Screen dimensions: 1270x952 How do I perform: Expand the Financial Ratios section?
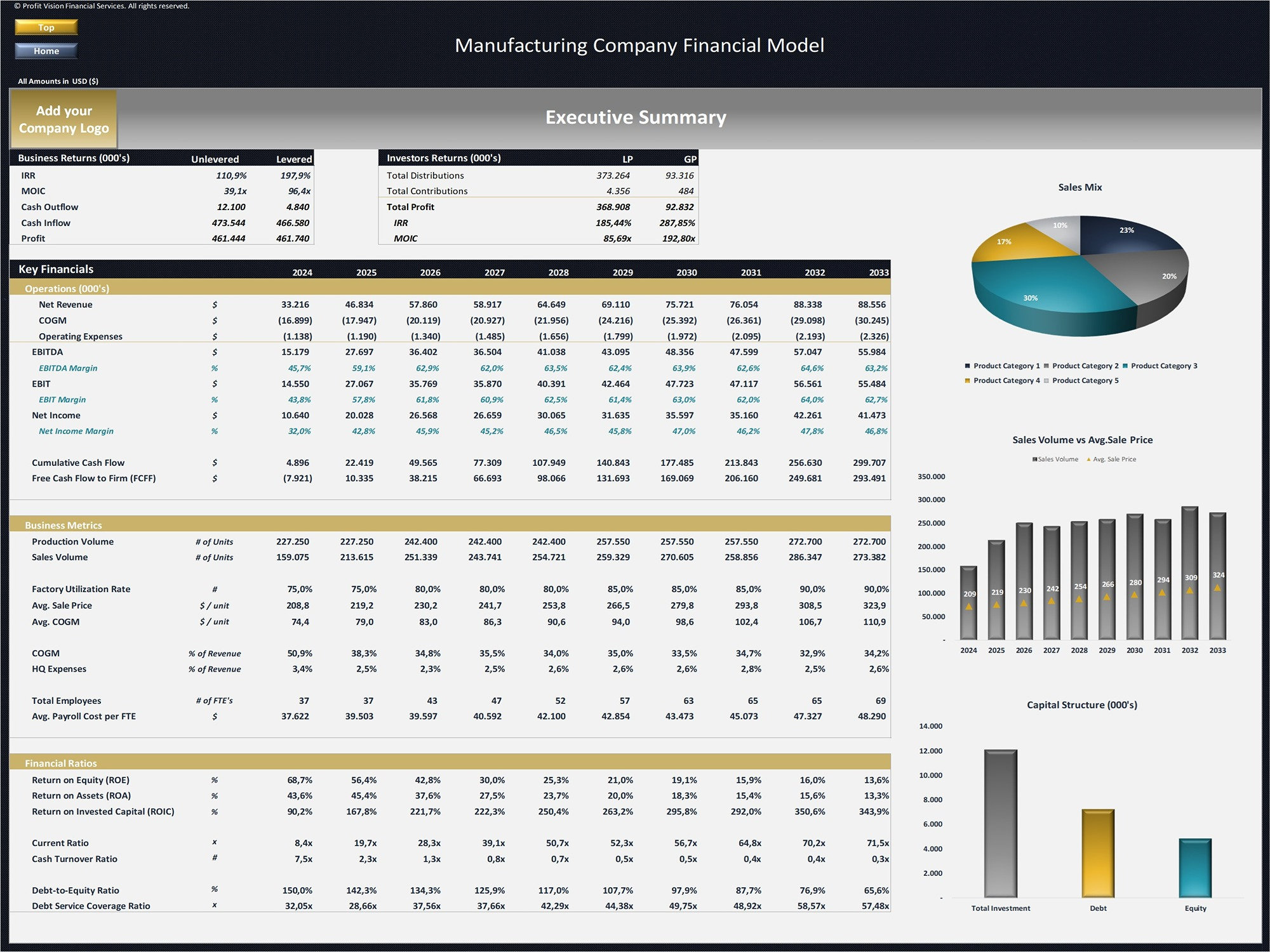click(x=60, y=763)
